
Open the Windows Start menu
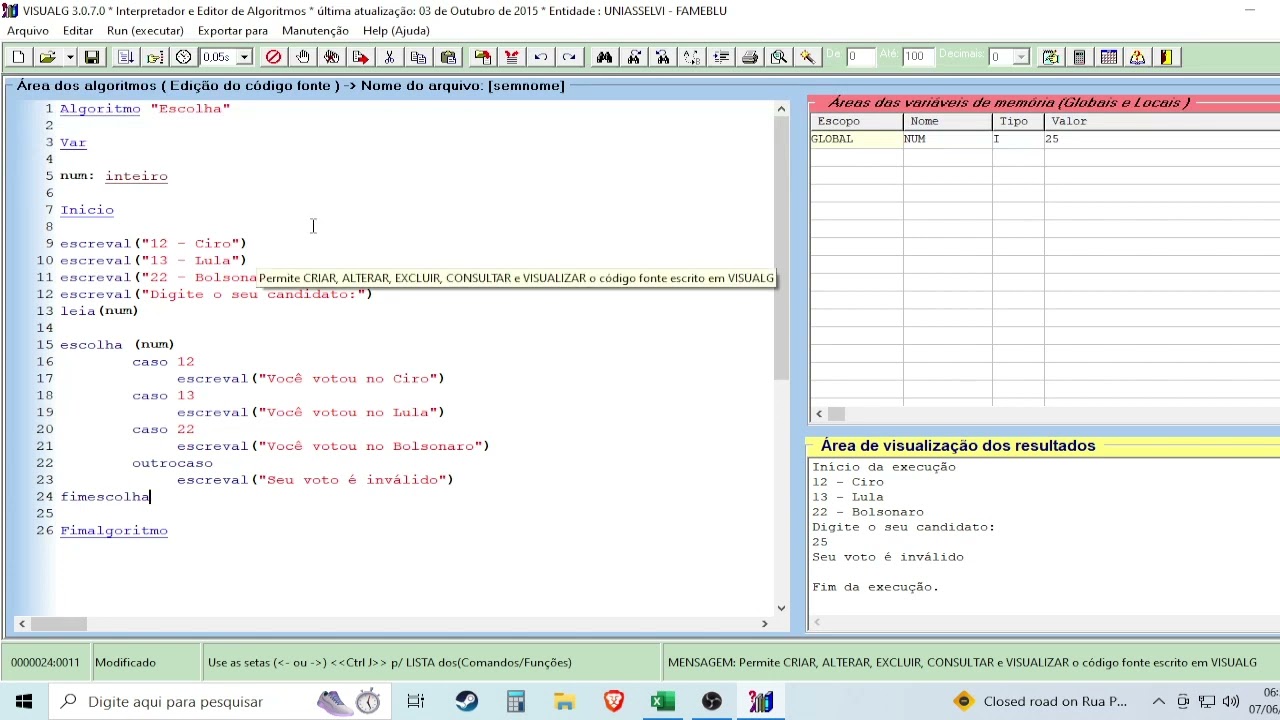[23, 701]
